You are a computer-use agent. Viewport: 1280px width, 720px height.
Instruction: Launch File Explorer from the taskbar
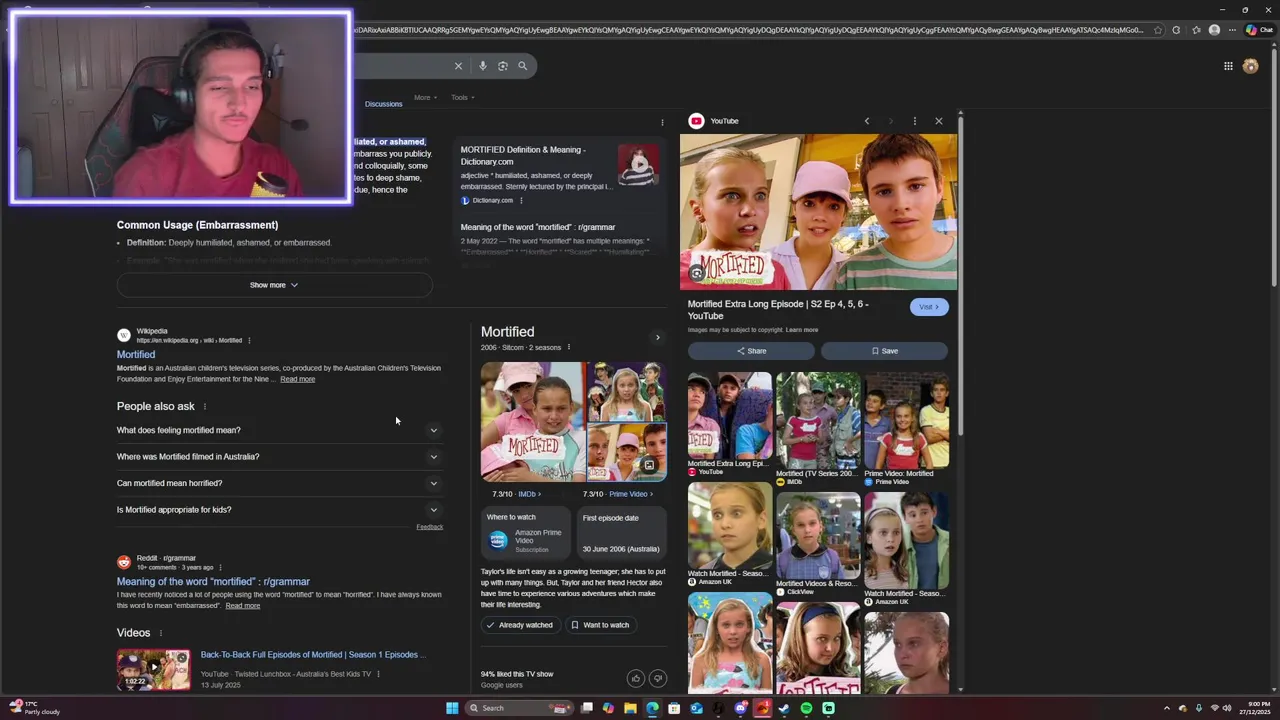click(630, 708)
